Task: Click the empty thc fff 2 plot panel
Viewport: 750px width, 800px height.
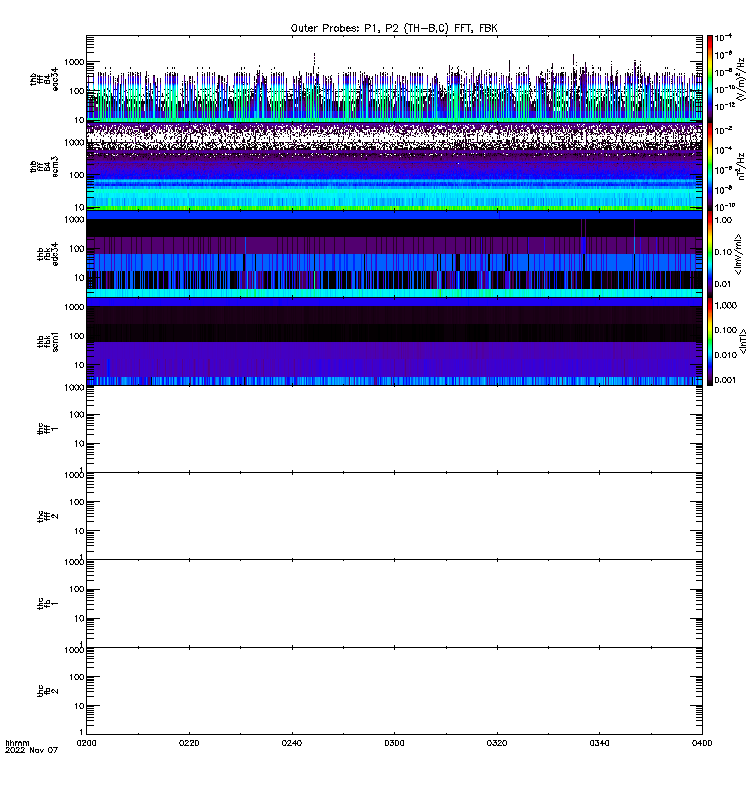Action: [x=394, y=516]
